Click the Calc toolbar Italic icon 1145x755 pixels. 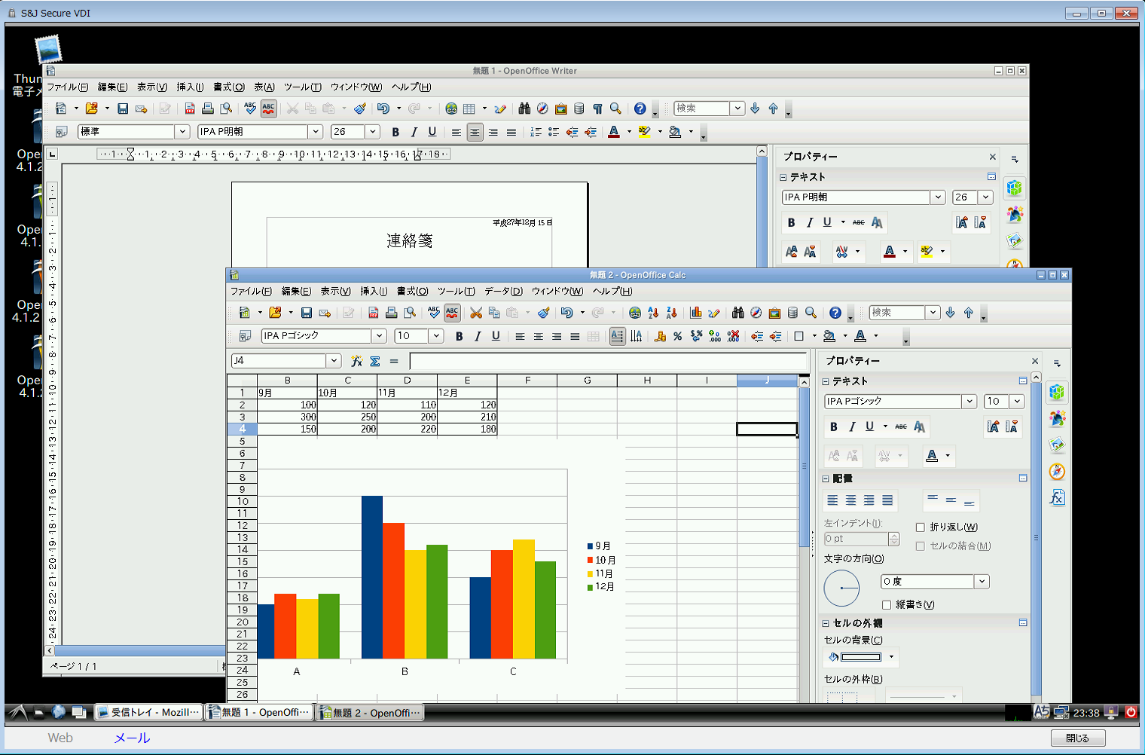[478, 336]
